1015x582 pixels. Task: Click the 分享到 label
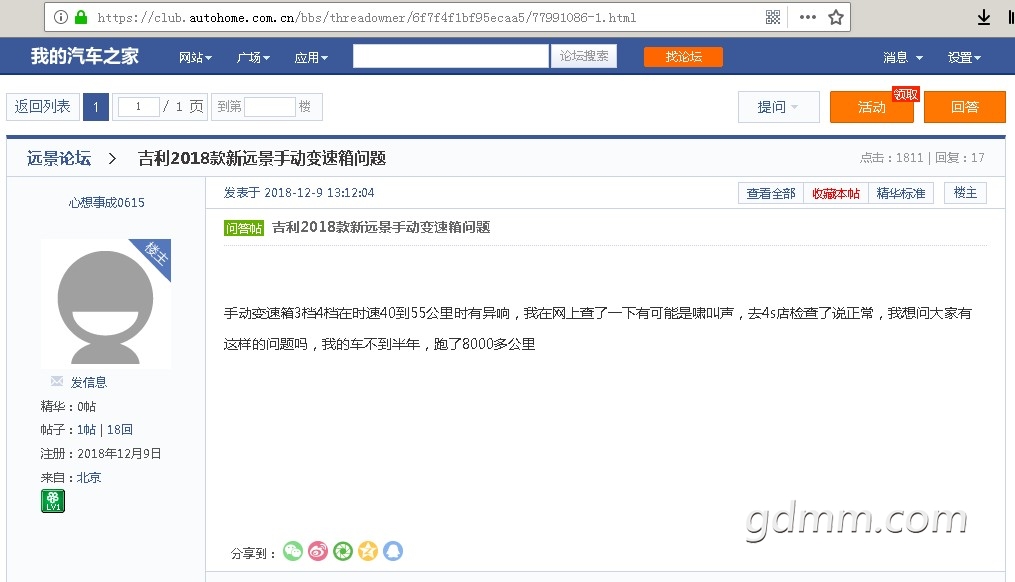coord(253,554)
